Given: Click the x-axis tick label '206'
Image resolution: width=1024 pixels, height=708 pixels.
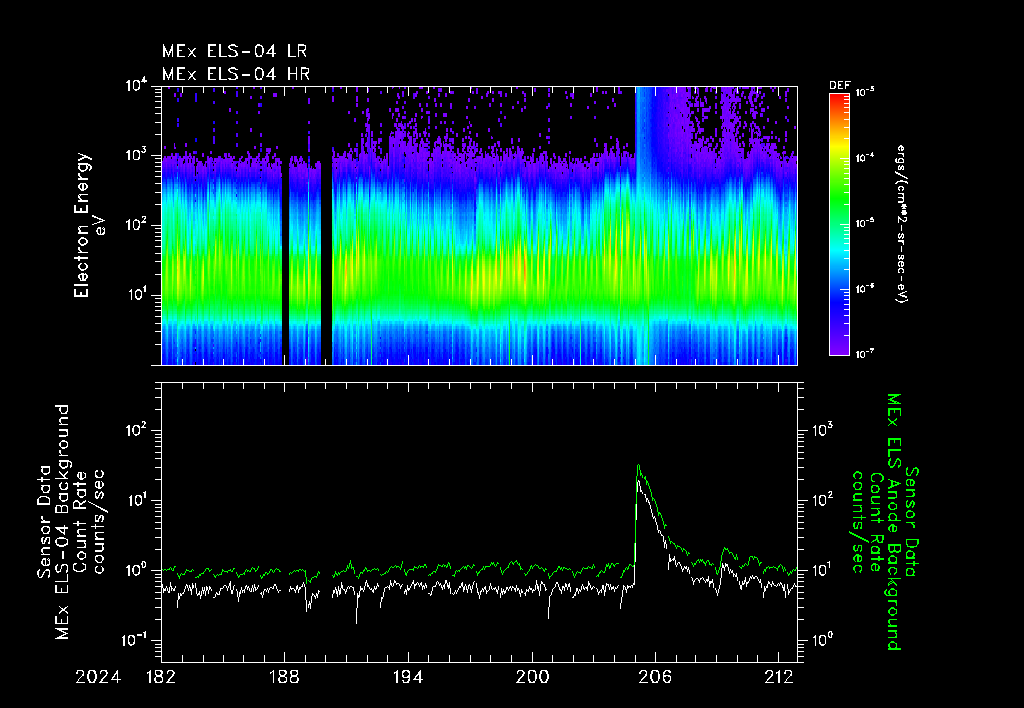Looking at the screenshot, I should tap(655, 677).
